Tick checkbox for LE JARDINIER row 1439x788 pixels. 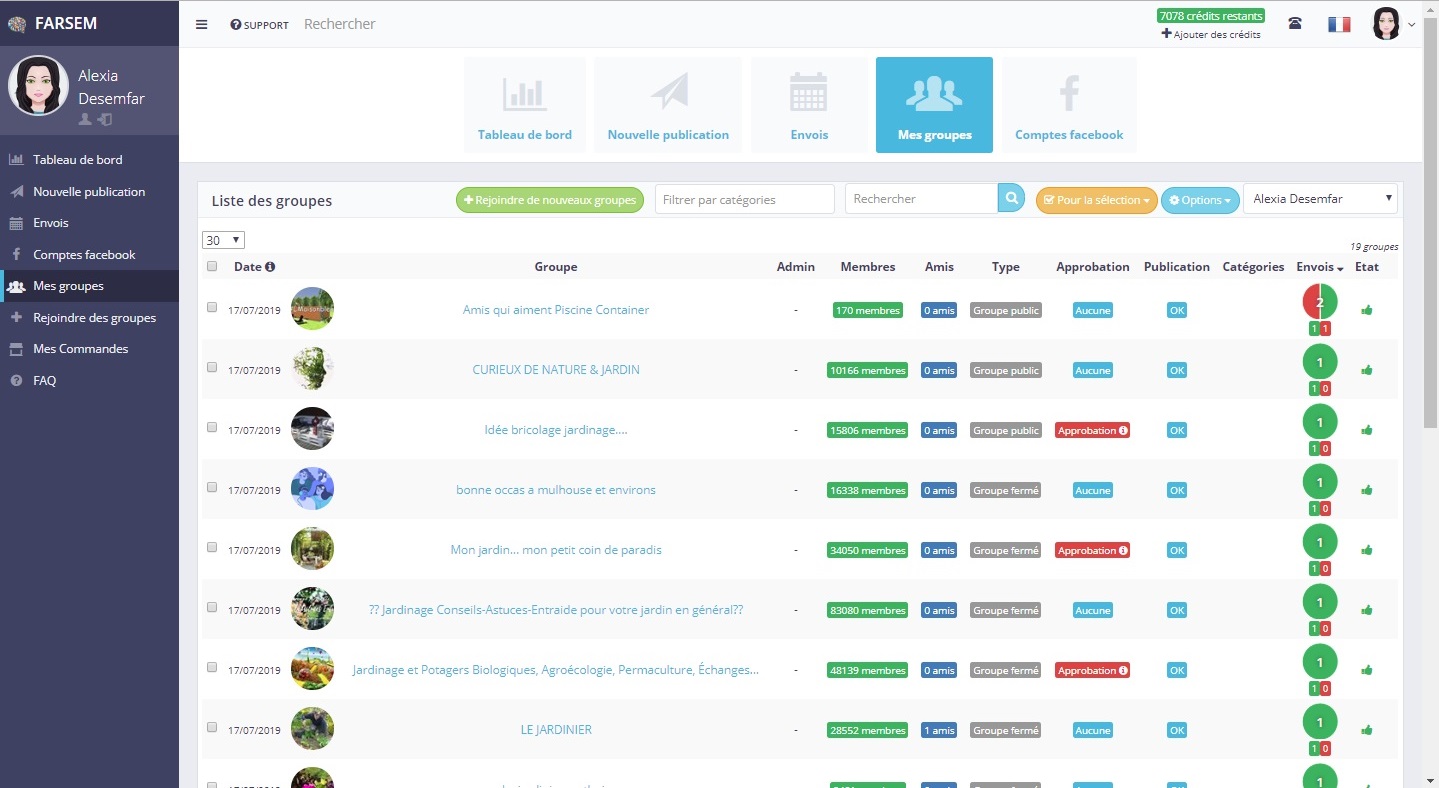(212, 727)
